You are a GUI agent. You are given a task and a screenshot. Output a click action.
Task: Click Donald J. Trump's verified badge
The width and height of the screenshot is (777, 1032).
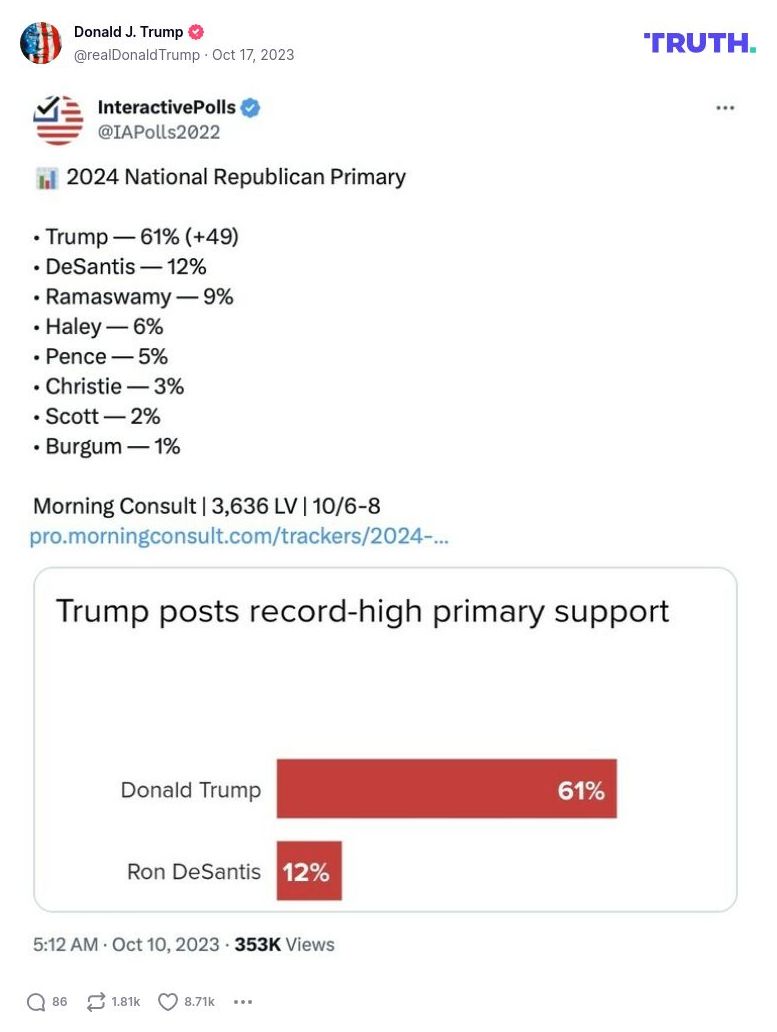pos(197,31)
